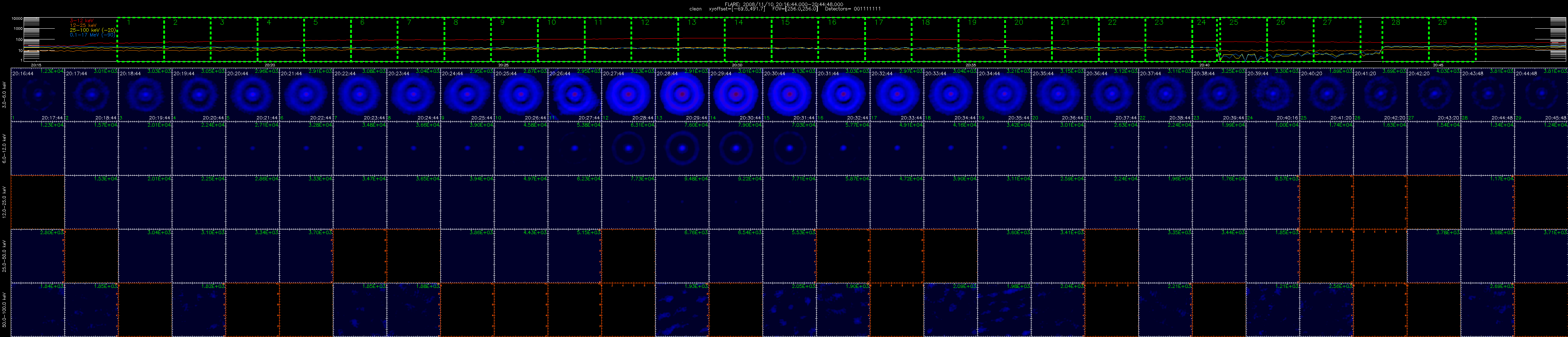The width and height of the screenshot is (1568, 337).
Task: Select interval box 17 in the light curve
Action: [888, 39]
